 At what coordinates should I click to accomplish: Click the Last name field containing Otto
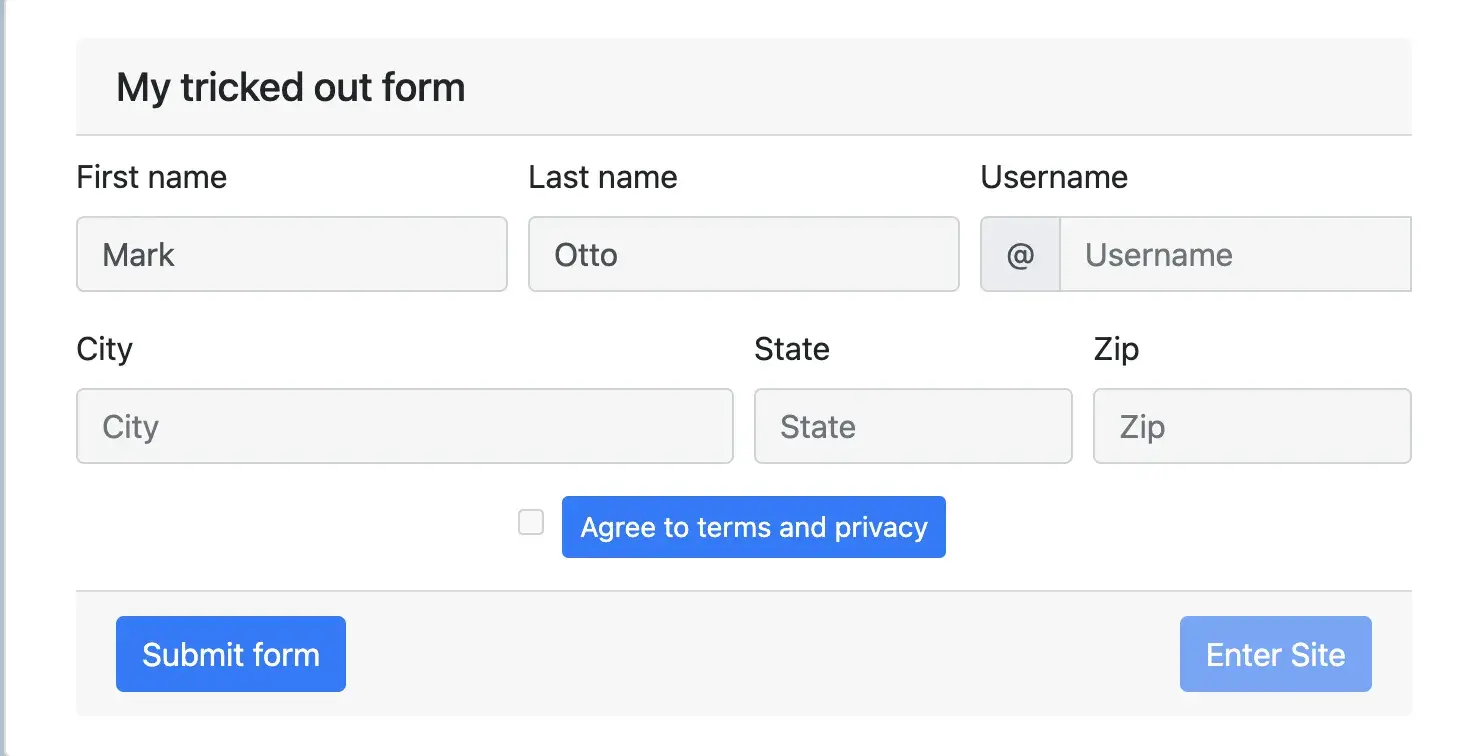[744, 255]
